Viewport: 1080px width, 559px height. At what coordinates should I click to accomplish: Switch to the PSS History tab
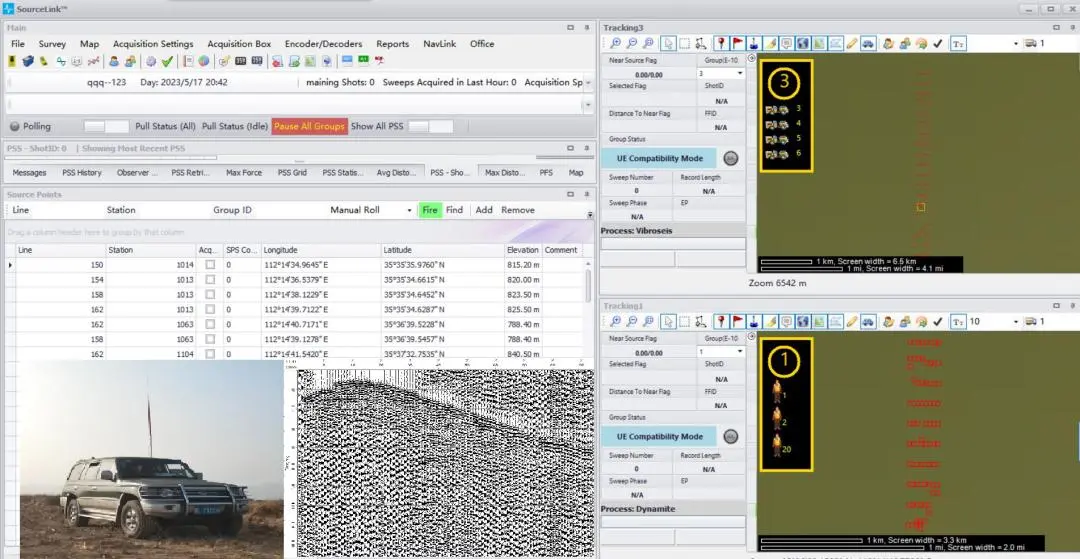pos(82,173)
